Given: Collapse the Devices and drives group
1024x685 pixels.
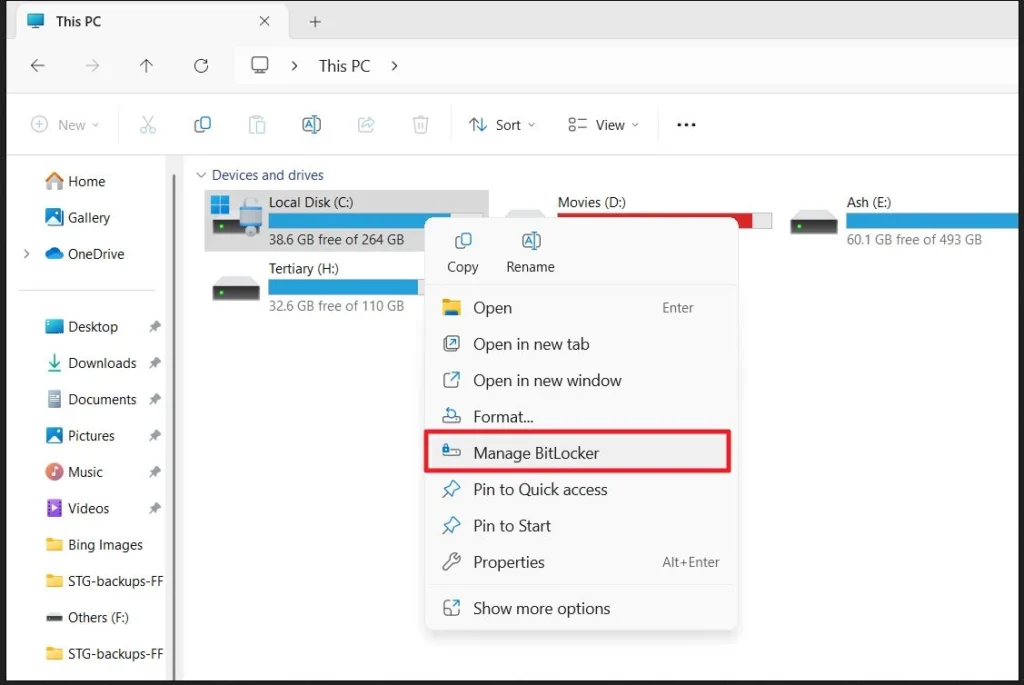Looking at the screenshot, I should pos(202,175).
